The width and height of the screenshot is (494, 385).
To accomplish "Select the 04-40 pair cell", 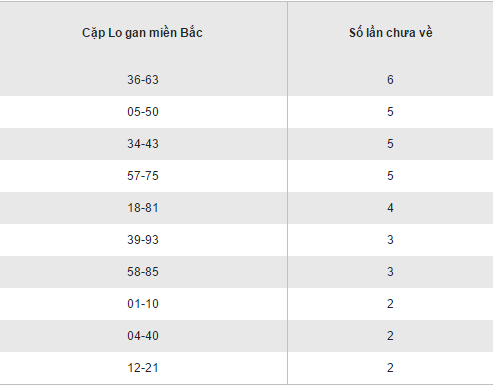I will pyautogui.click(x=143, y=336).
